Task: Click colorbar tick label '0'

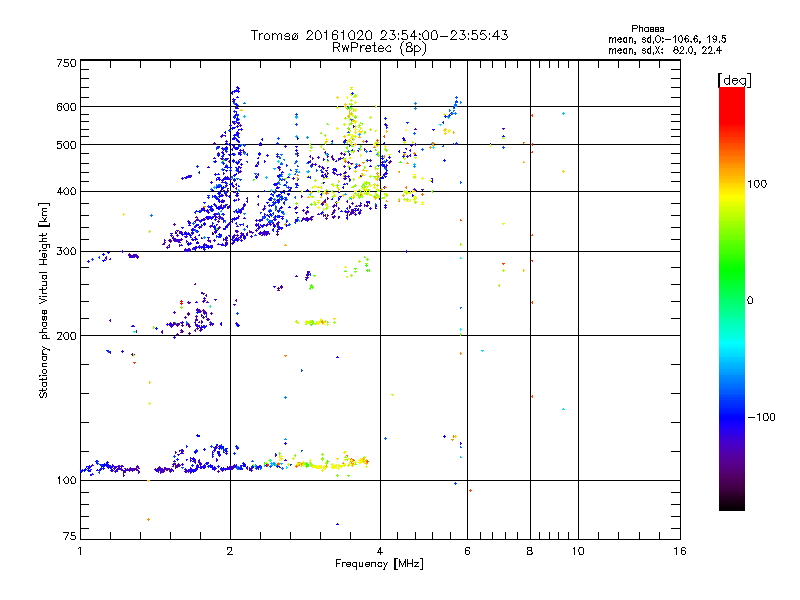Action: pyautogui.click(x=750, y=301)
